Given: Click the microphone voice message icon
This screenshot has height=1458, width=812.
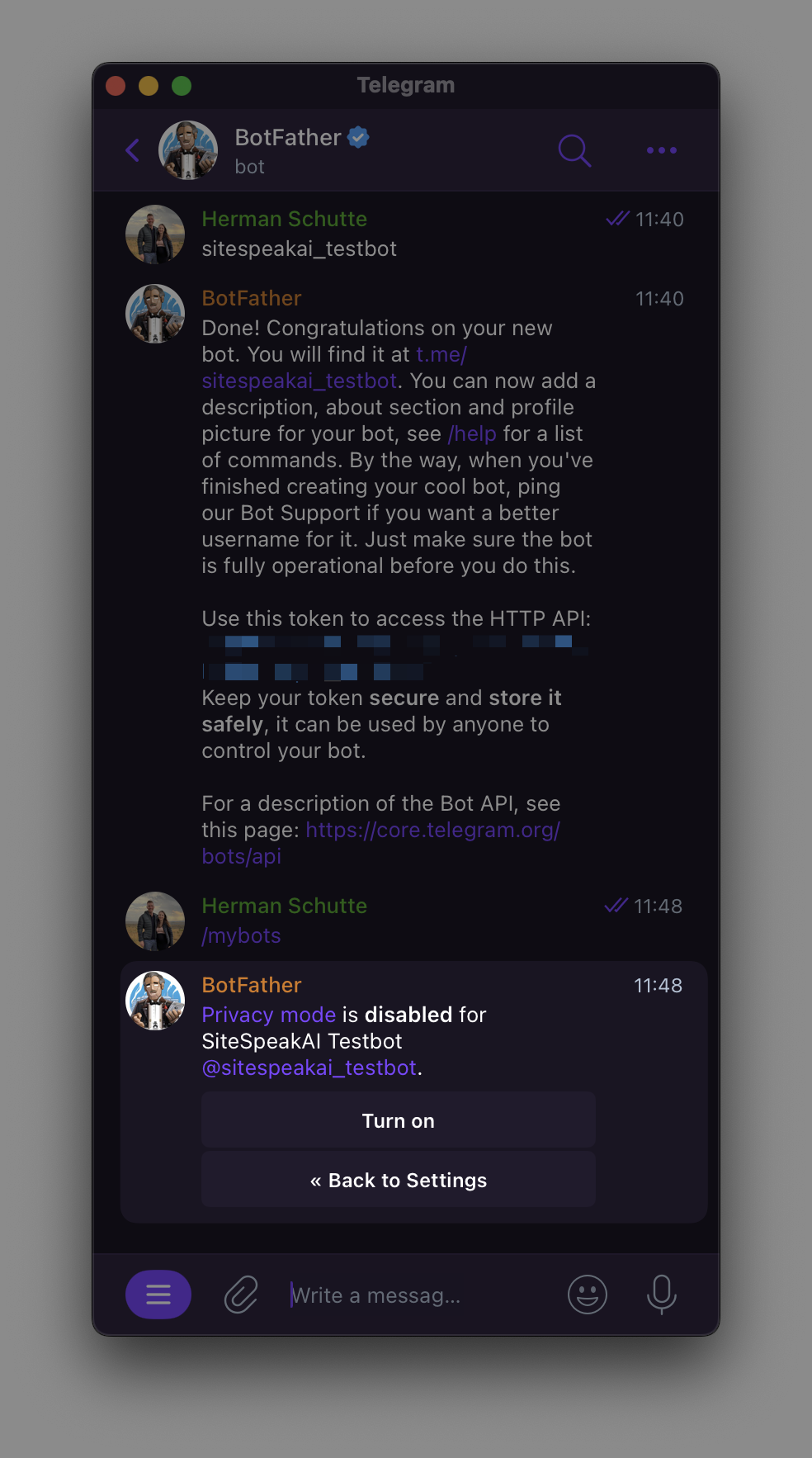Looking at the screenshot, I should pos(662,1294).
